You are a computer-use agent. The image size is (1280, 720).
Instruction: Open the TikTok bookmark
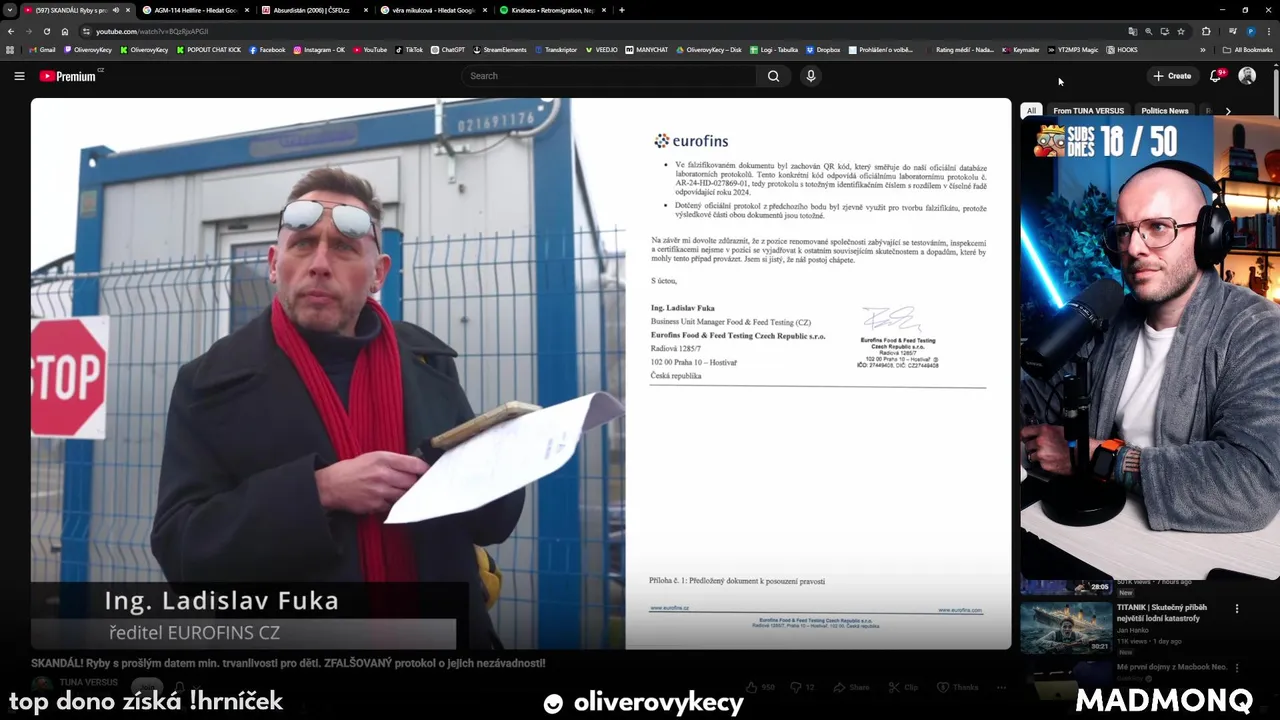click(x=409, y=50)
